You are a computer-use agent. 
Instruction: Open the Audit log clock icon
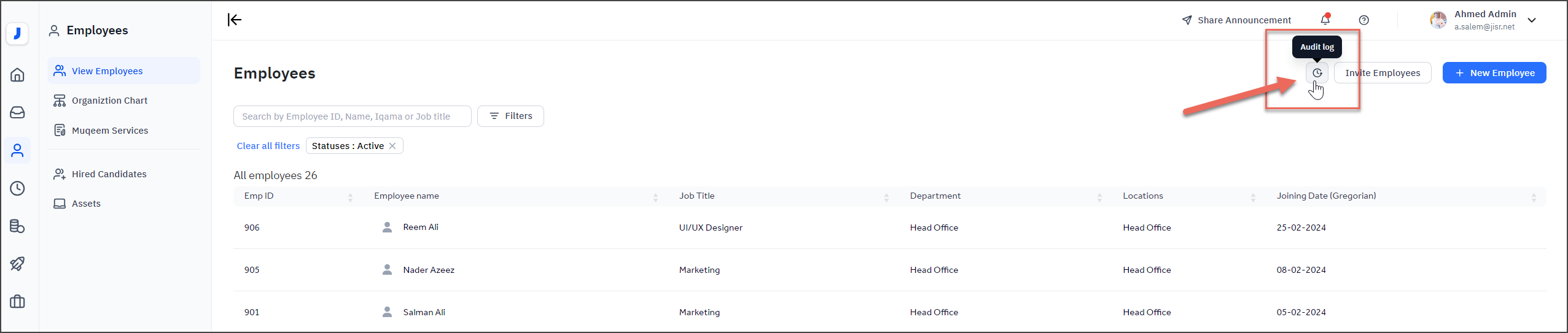1317,73
